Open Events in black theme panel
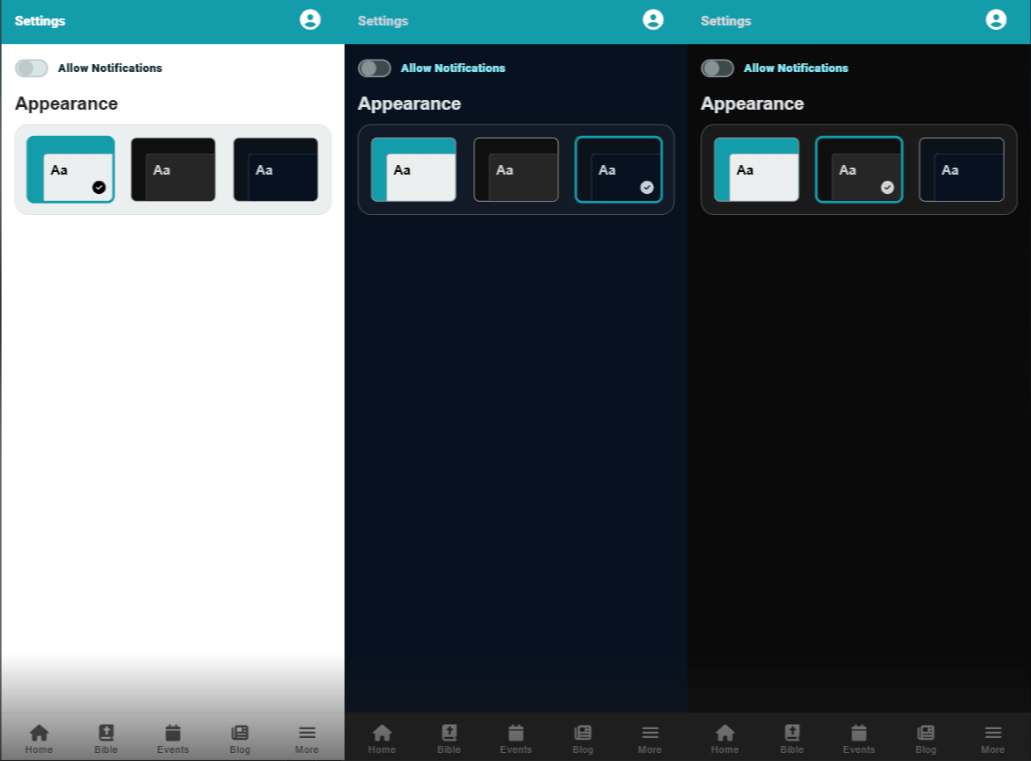Screen dimensions: 1031x761 [x=859, y=739]
